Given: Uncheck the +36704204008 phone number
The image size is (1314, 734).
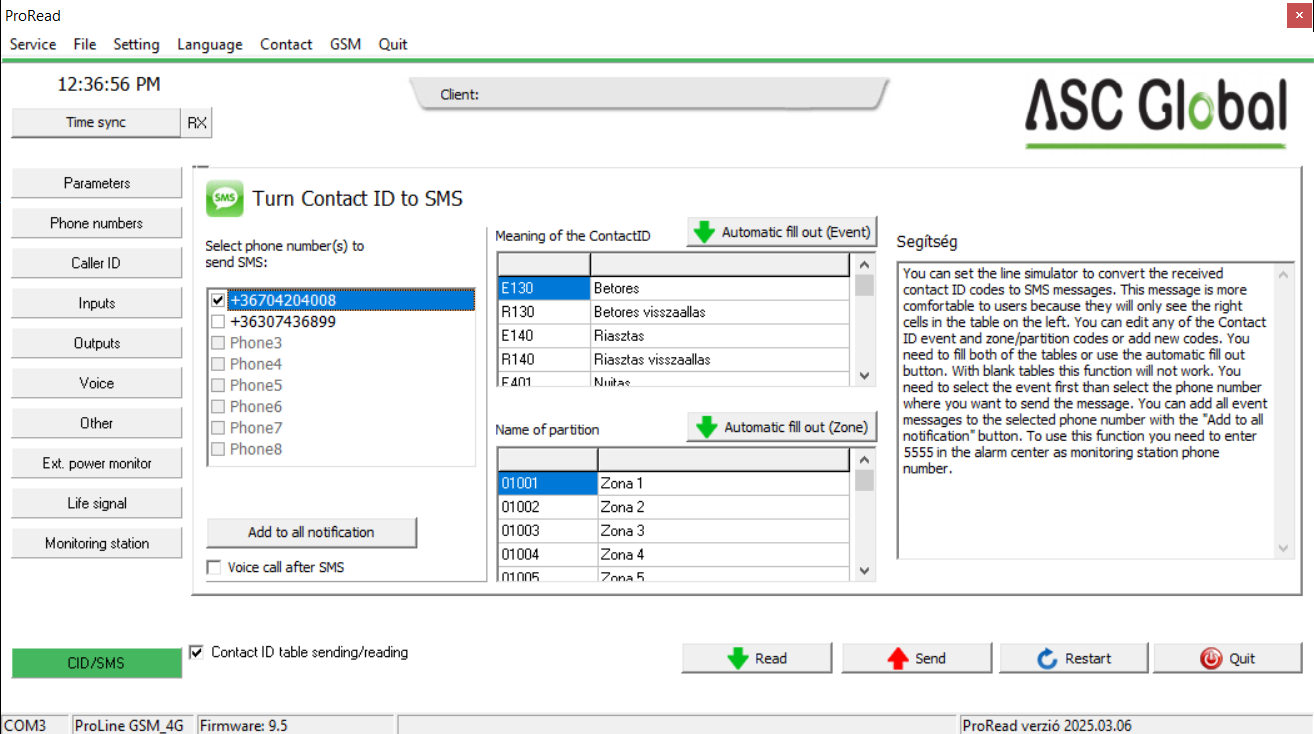Looking at the screenshot, I should pyautogui.click(x=217, y=300).
